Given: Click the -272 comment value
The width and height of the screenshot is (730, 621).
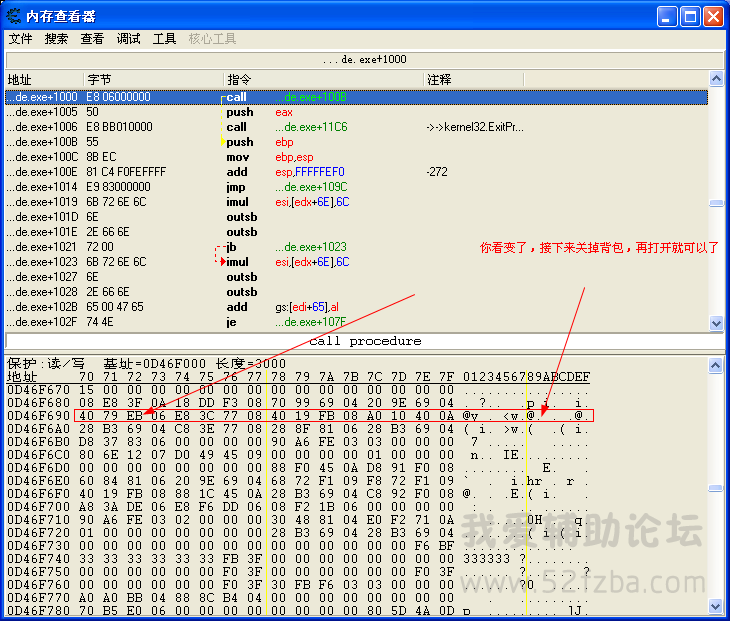Looking at the screenshot, I should point(437,172).
